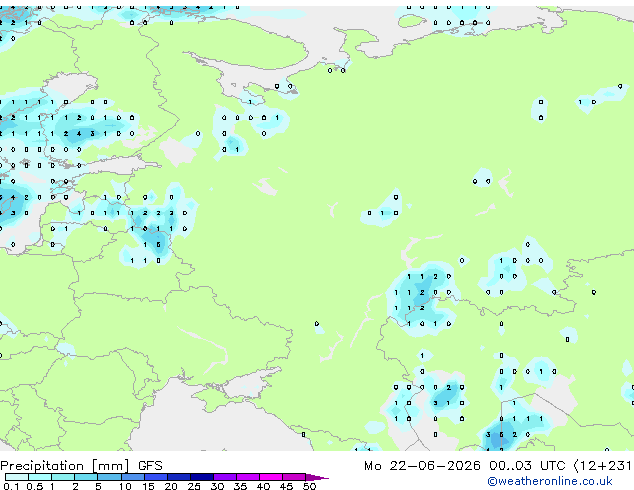Click the 'Mo 22-06-2026' date text
Viewport: 634px width, 490px height.
[x=422, y=466]
